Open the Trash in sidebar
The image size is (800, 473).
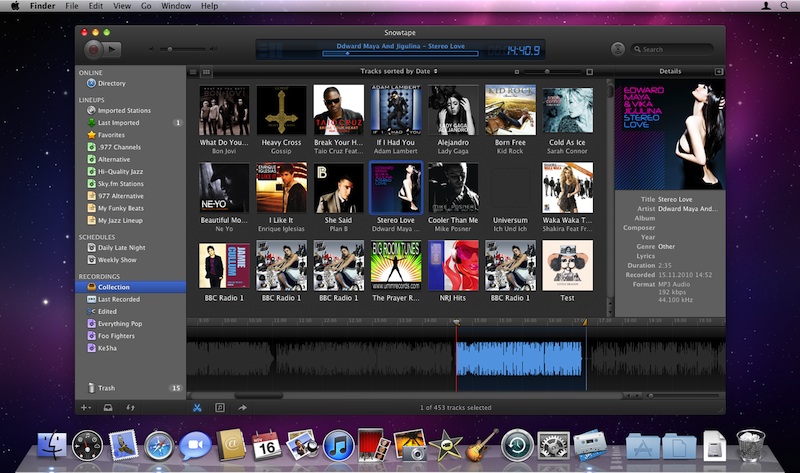(106, 387)
